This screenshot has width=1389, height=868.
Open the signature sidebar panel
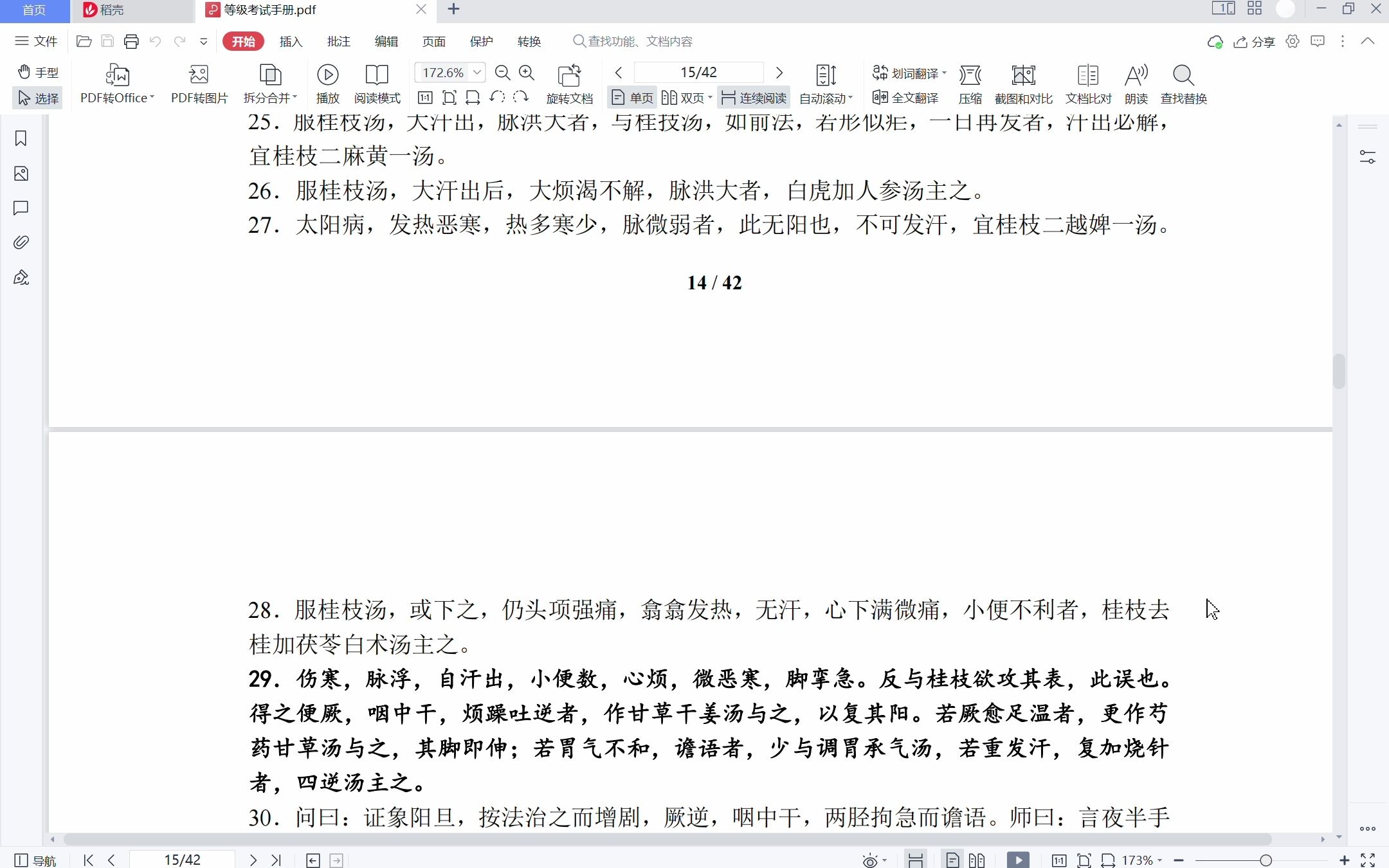pyautogui.click(x=21, y=278)
